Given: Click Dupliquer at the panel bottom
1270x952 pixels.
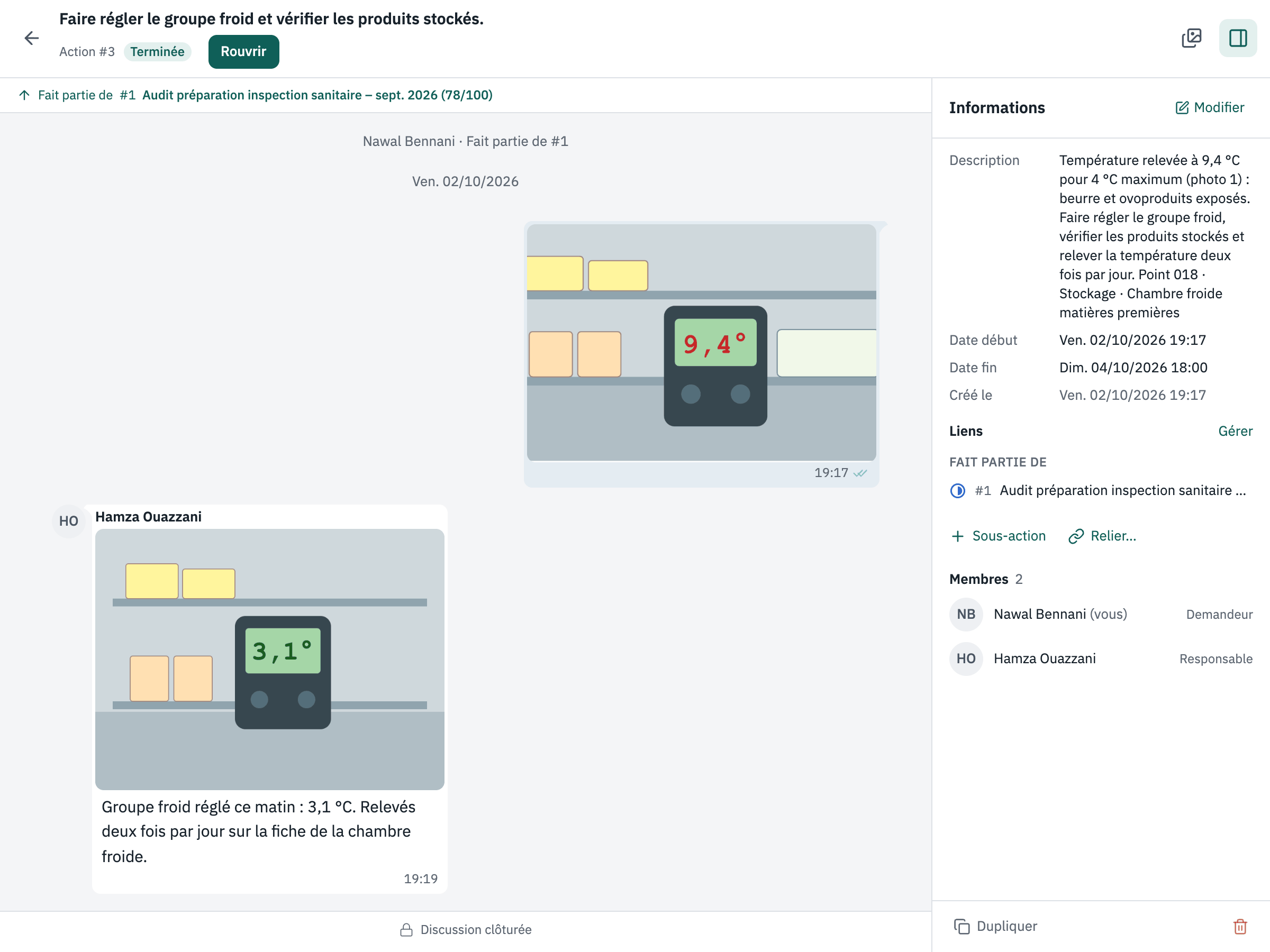Looking at the screenshot, I should [x=995, y=926].
